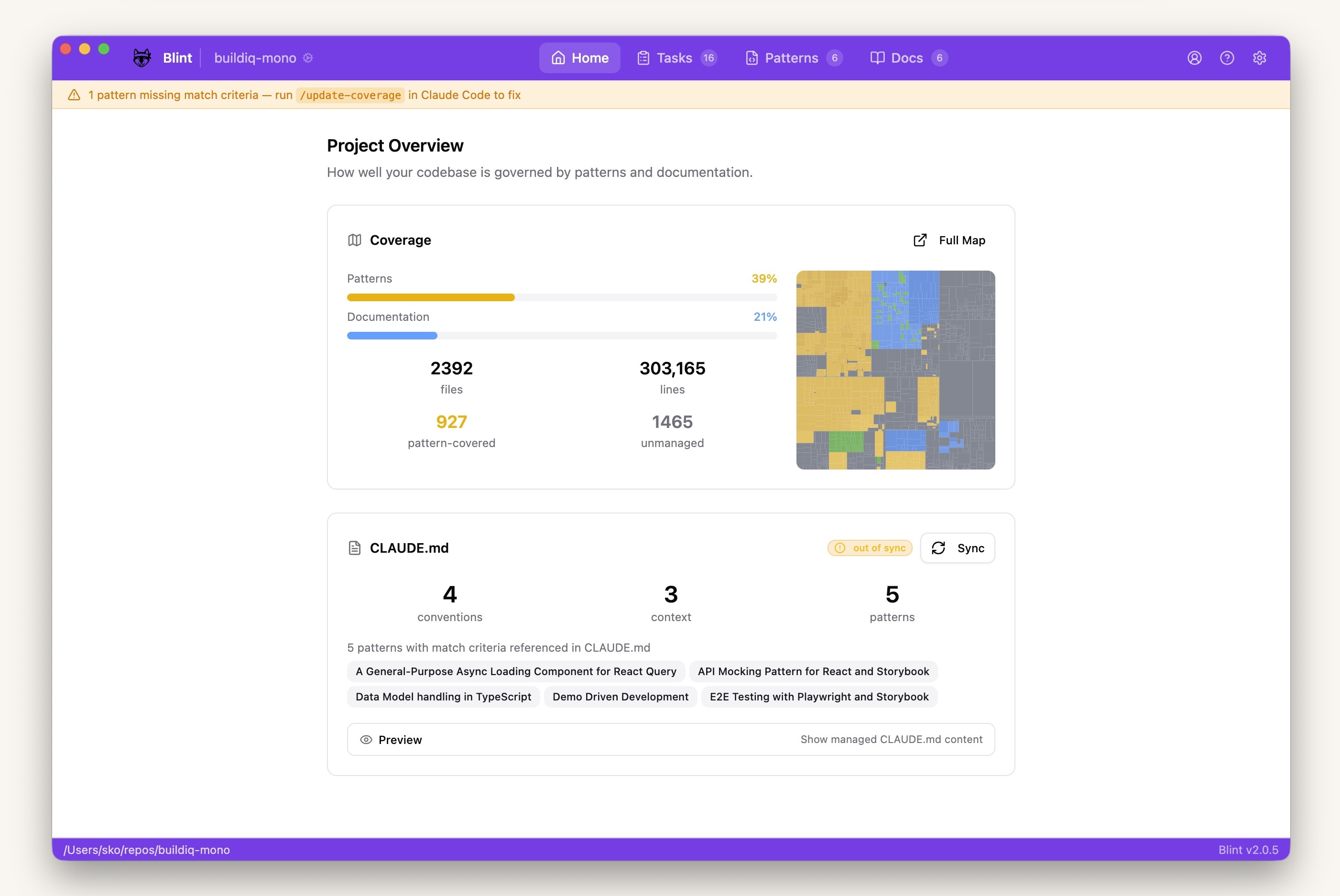Click the CLAUDE.md document icon
Screen dimensions: 1340x896
pyautogui.click(x=355, y=547)
